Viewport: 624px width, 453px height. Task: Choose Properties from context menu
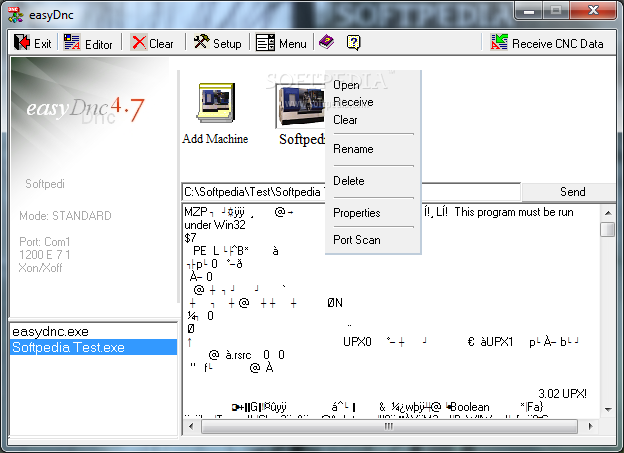point(357,213)
